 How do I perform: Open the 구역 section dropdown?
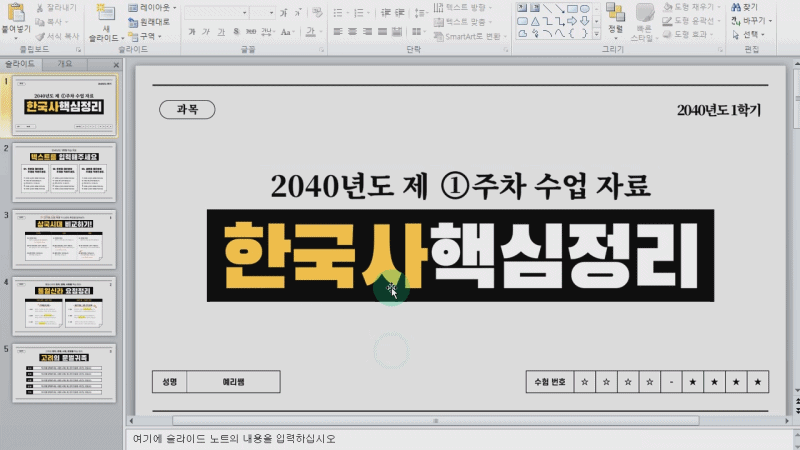[x=145, y=36]
